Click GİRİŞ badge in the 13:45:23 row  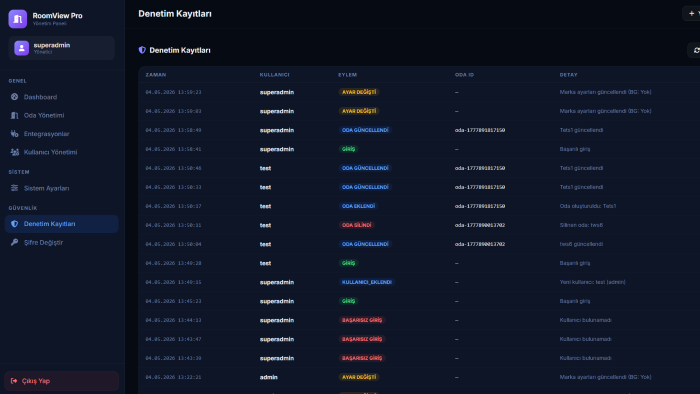(x=348, y=301)
